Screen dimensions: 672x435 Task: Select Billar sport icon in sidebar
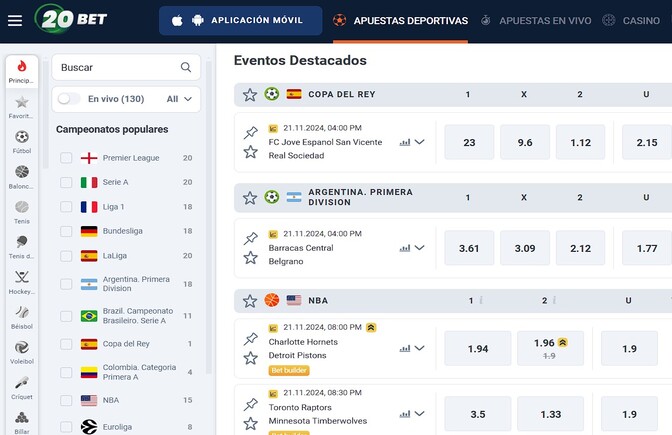click(x=22, y=423)
